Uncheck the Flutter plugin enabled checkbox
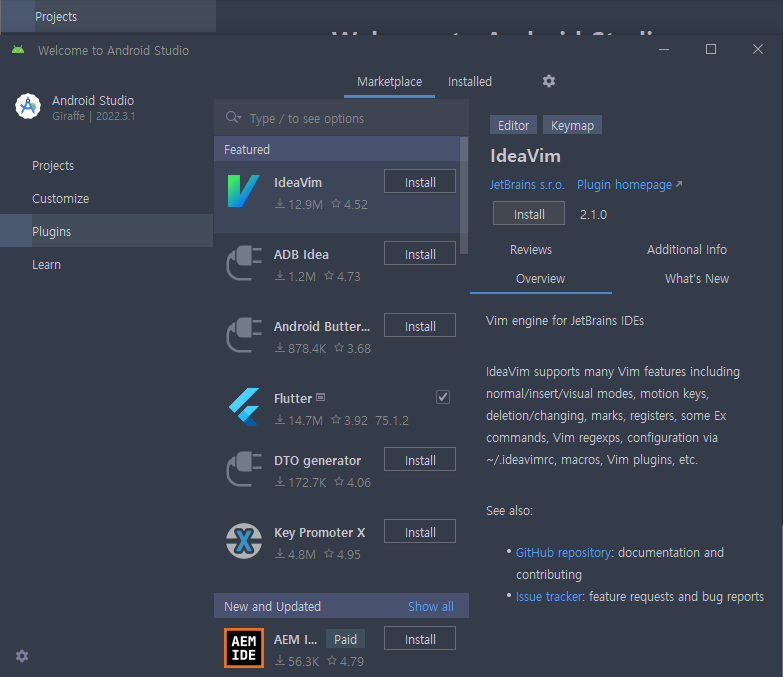Screen dimensions: 783x677 tap(443, 397)
